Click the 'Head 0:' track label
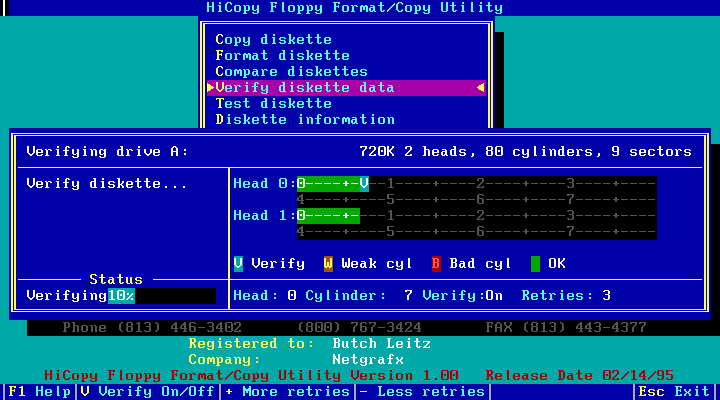 [x=264, y=184]
